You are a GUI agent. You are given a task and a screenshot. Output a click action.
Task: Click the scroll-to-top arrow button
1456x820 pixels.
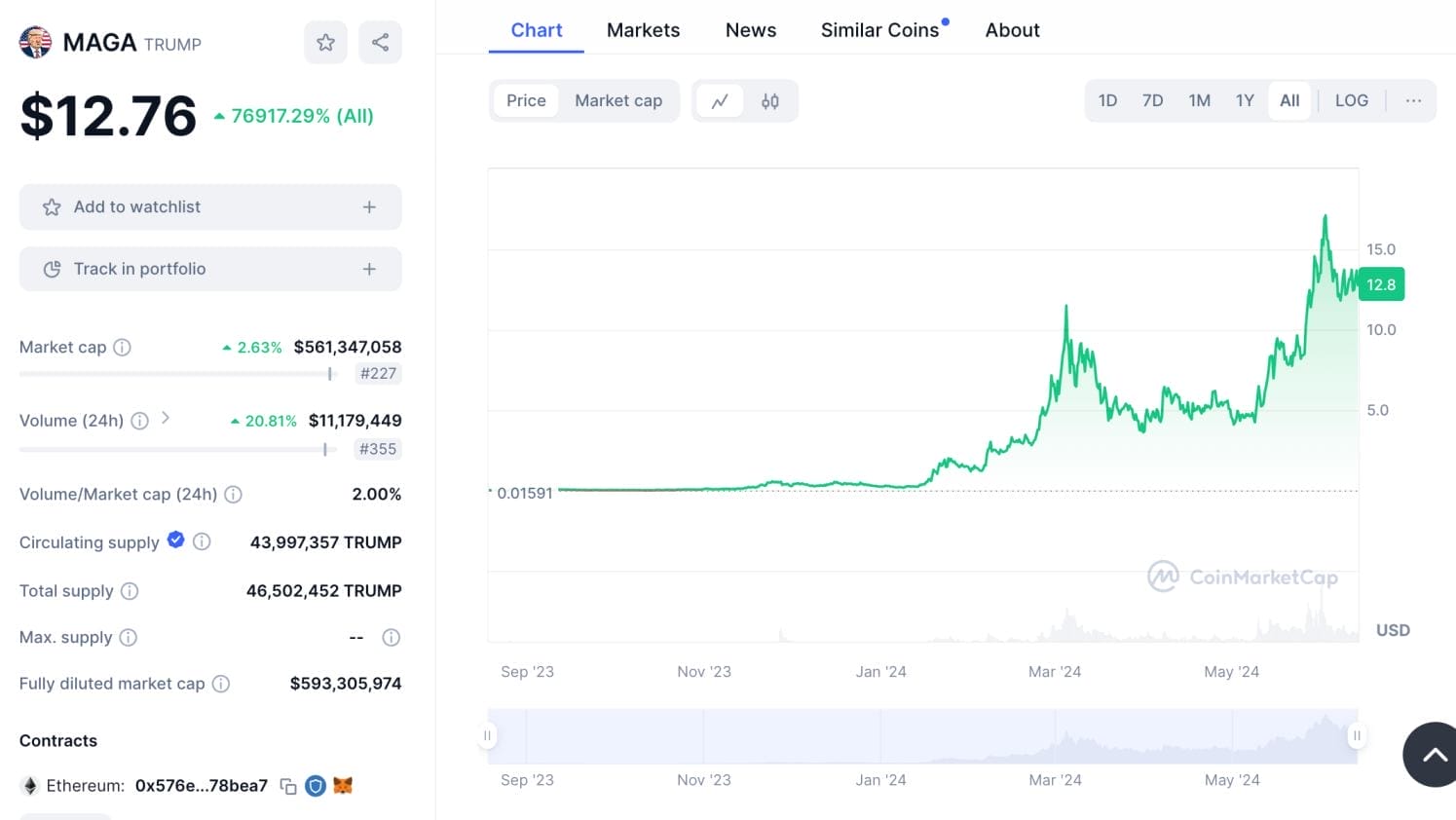coord(1430,755)
